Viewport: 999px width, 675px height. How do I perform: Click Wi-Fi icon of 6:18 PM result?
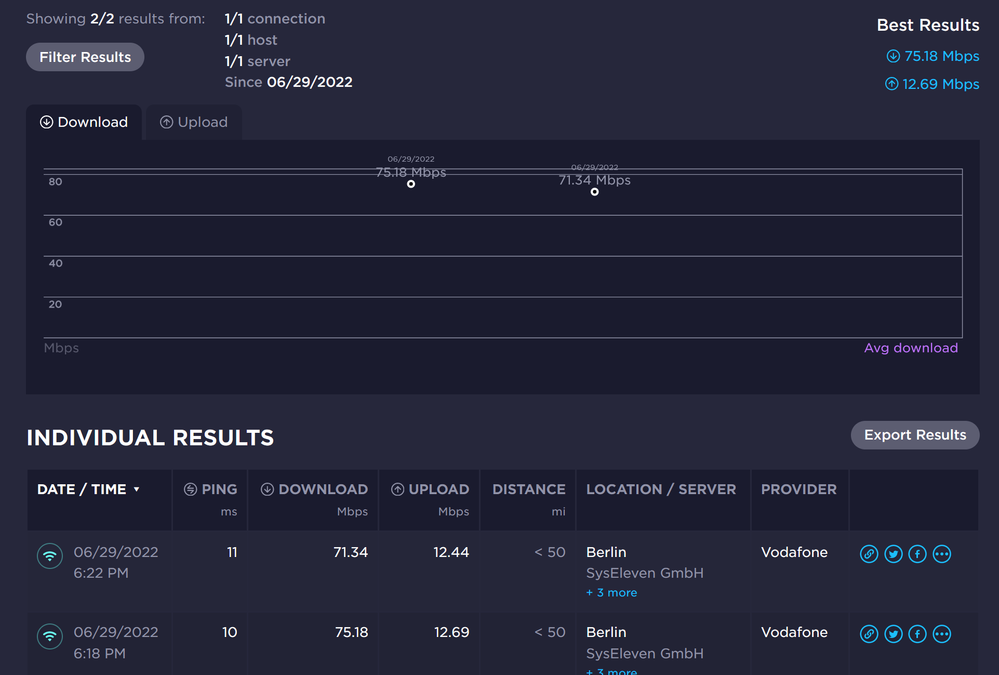50,636
